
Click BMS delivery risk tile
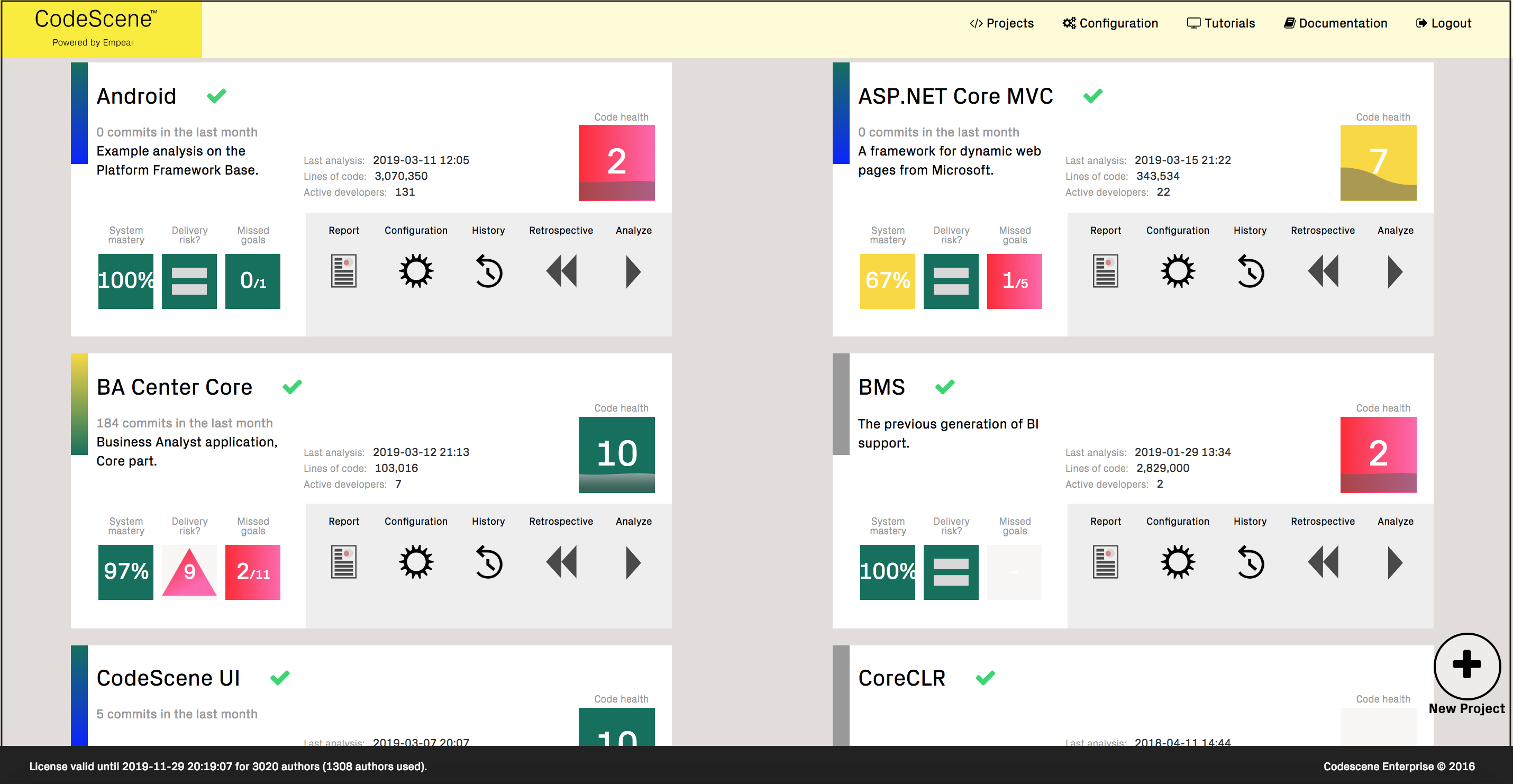[951, 572]
